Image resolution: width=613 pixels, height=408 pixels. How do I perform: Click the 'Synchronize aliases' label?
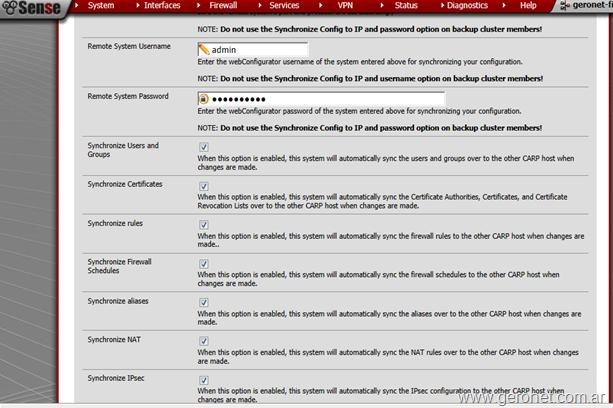118,301
